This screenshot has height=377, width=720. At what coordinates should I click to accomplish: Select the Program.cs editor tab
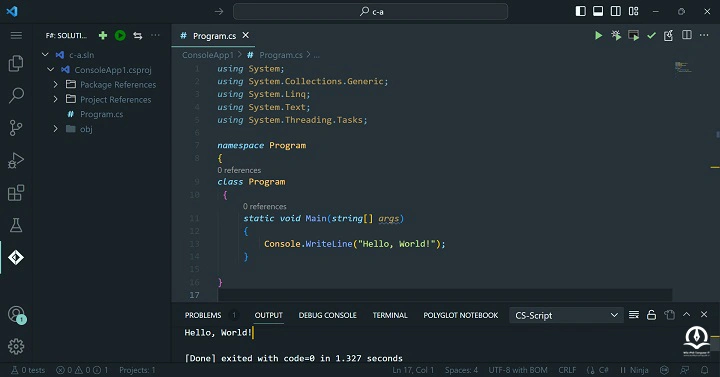point(214,35)
